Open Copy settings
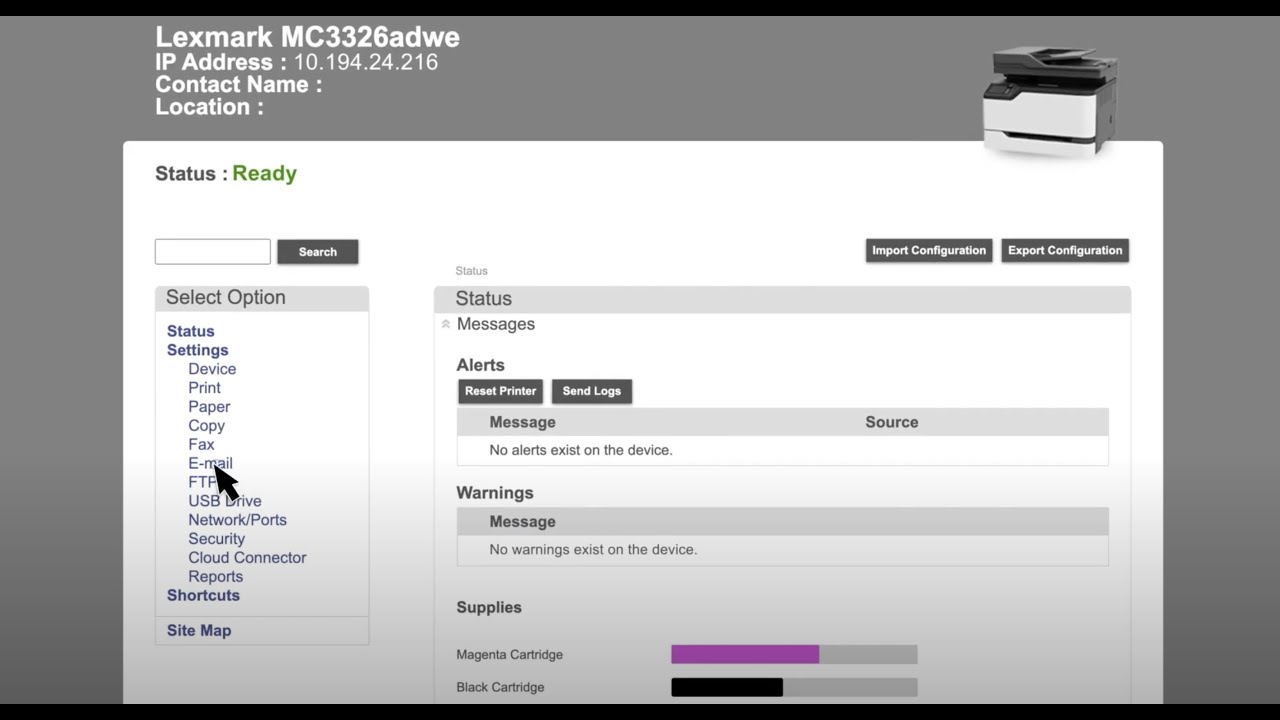 tap(207, 426)
